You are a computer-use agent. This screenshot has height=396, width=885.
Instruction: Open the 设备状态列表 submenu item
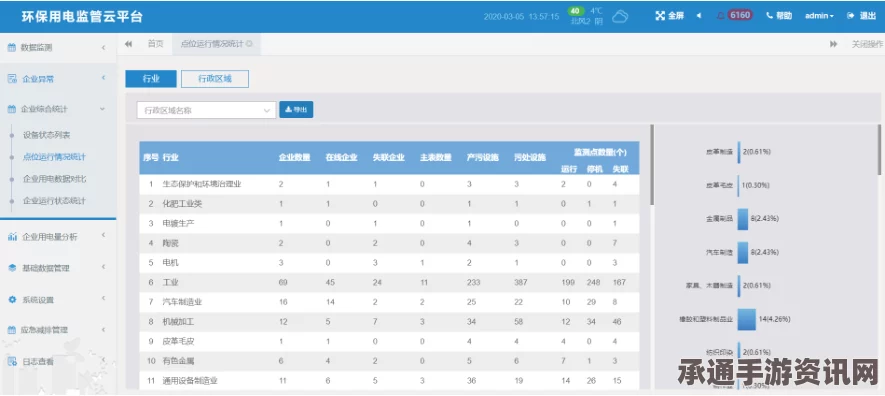47,135
